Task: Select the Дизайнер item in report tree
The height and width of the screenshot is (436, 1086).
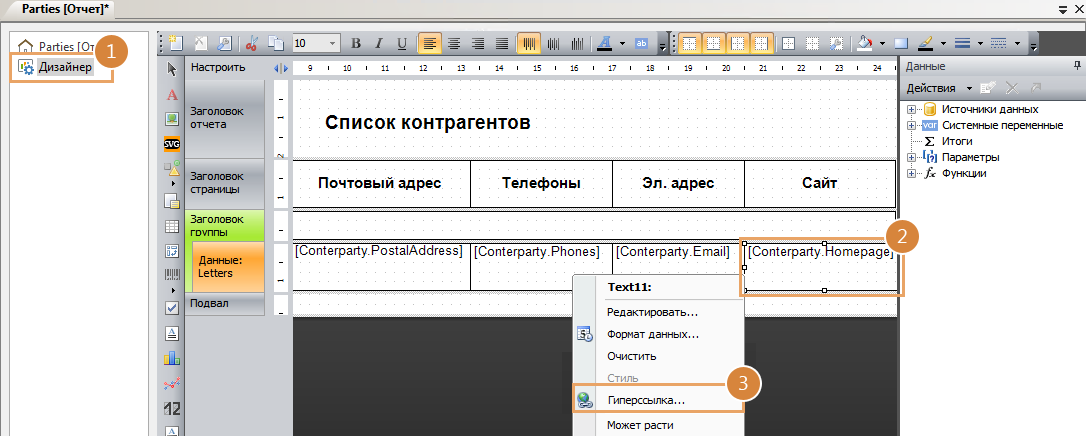Action: [x=66, y=67]
